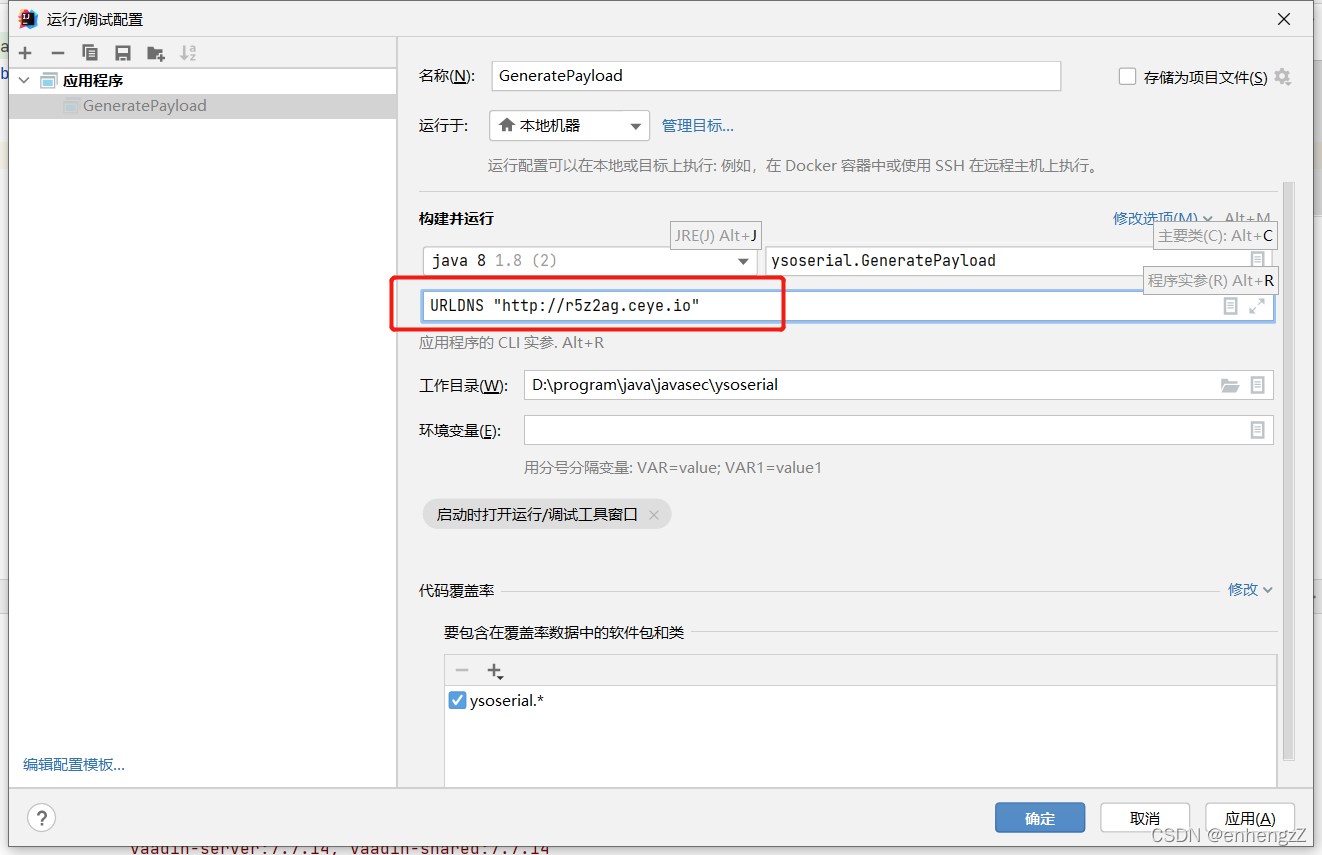Add a new run configuration
This screenshot has height=855, width=1322.
[x=26, y=53]
